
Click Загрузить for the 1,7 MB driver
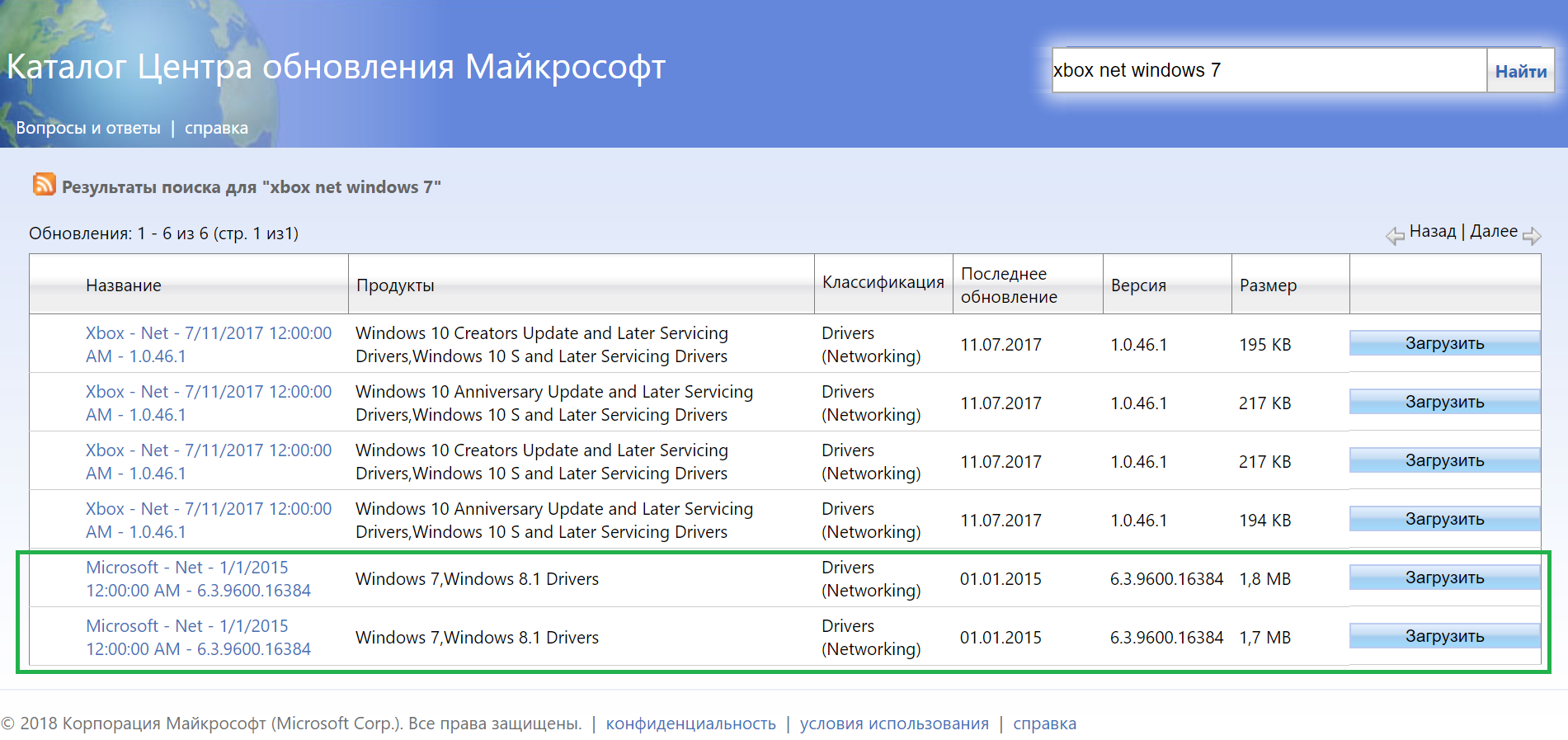pos(1444,636)
